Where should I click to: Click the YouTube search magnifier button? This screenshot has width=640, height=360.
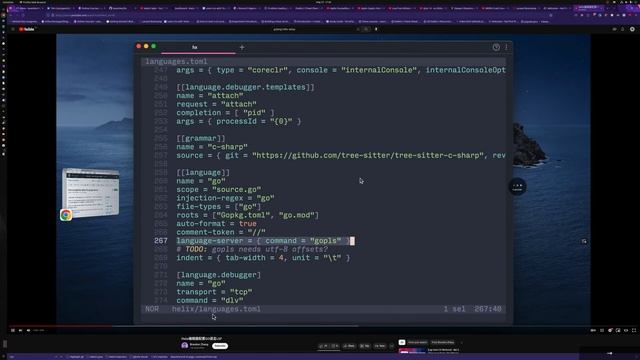coord(366,29)
